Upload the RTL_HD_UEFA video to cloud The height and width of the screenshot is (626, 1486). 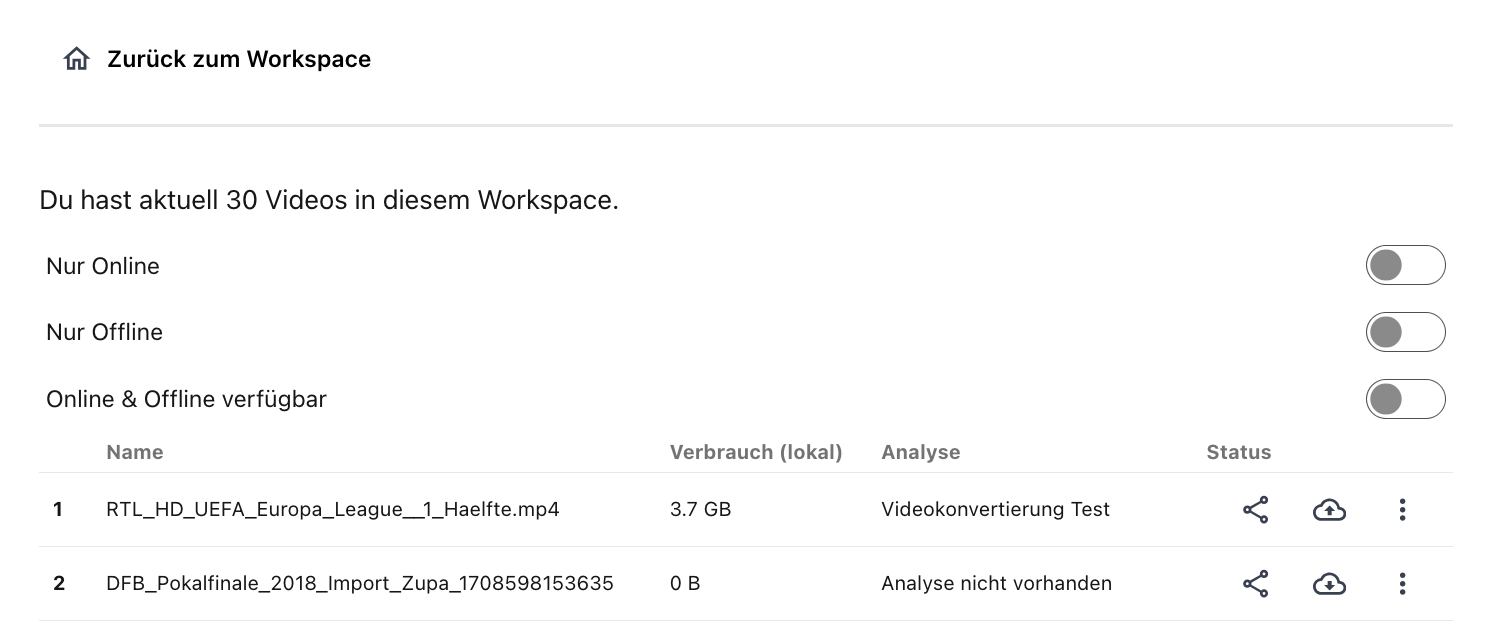1328,510
